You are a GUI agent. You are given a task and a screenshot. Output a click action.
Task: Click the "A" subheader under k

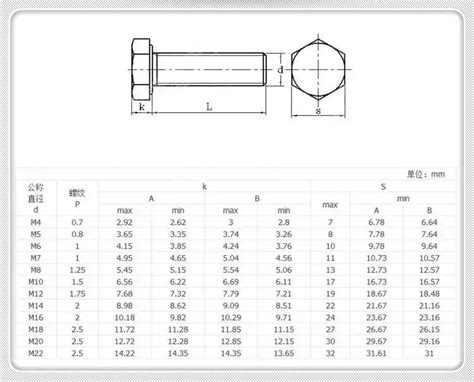tap(151, 199)
